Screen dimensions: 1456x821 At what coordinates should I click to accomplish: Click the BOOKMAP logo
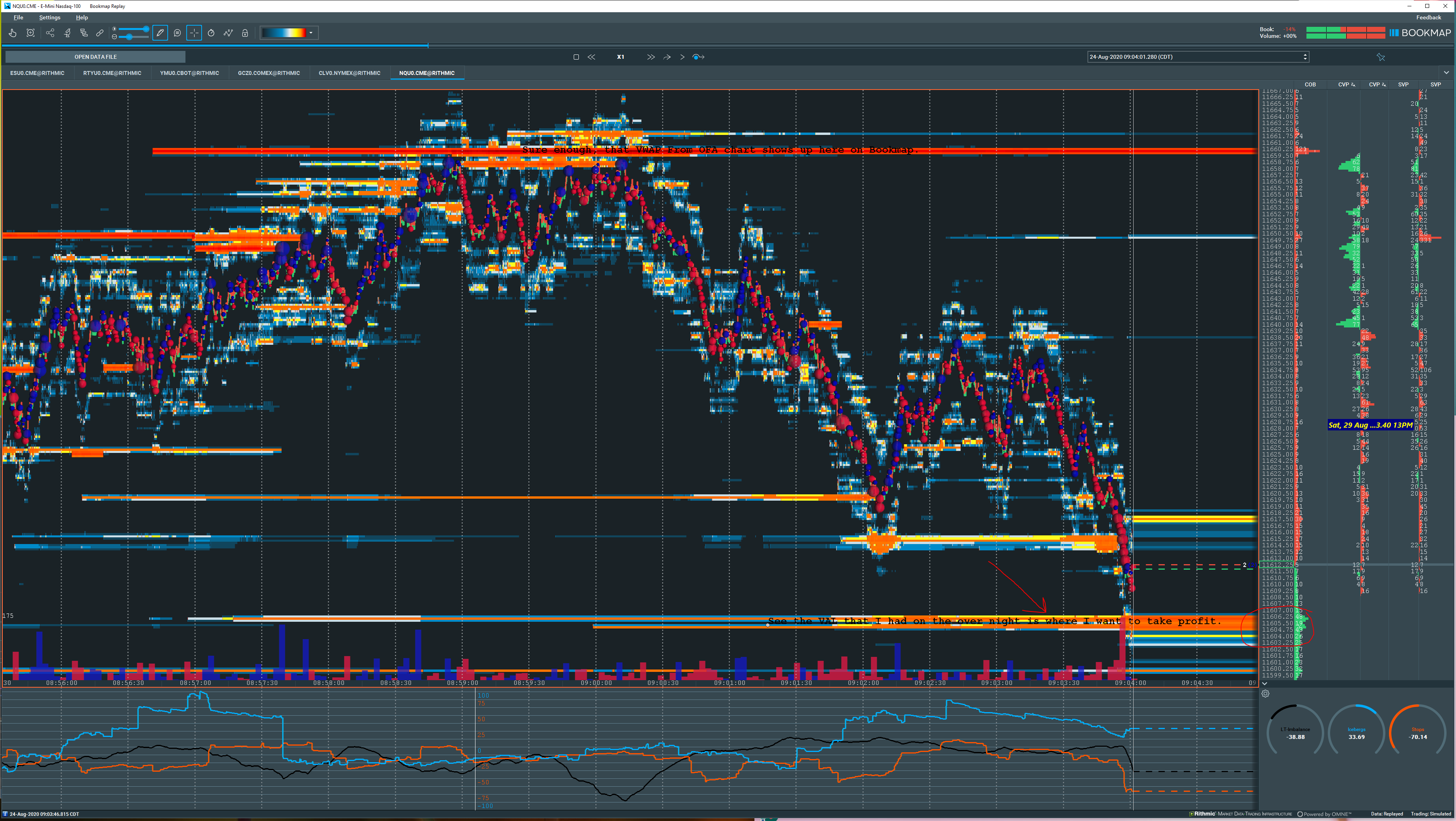(1420, 33)
